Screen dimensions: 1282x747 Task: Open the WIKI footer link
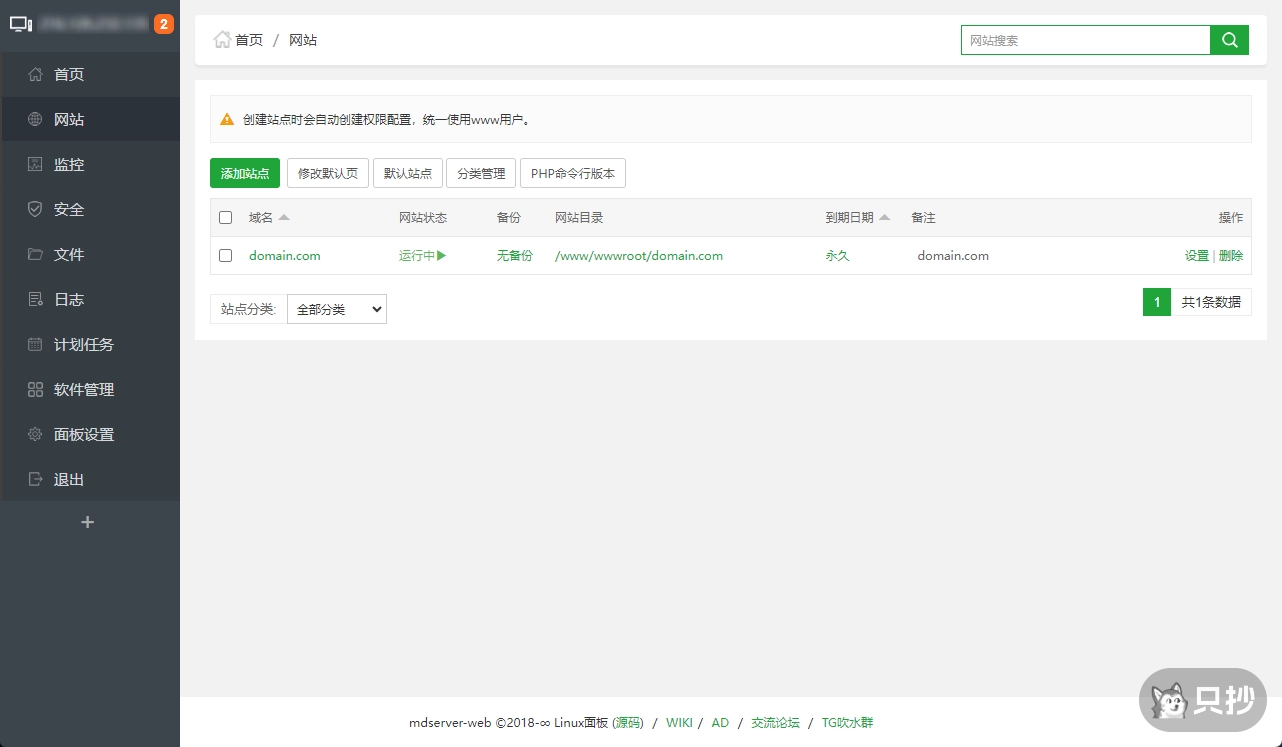tap(679, 722)
